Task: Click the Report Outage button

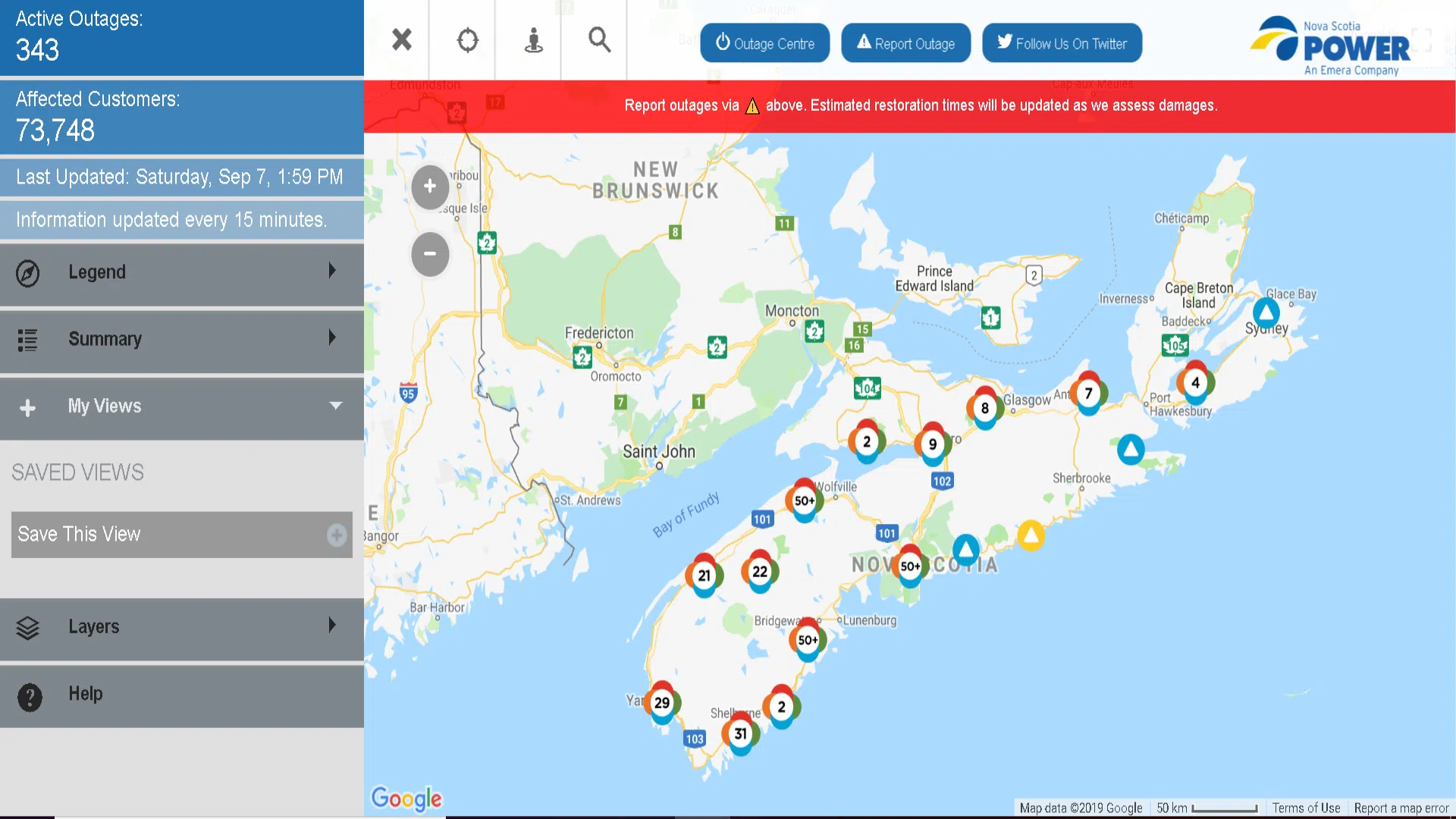Action: 905,43
